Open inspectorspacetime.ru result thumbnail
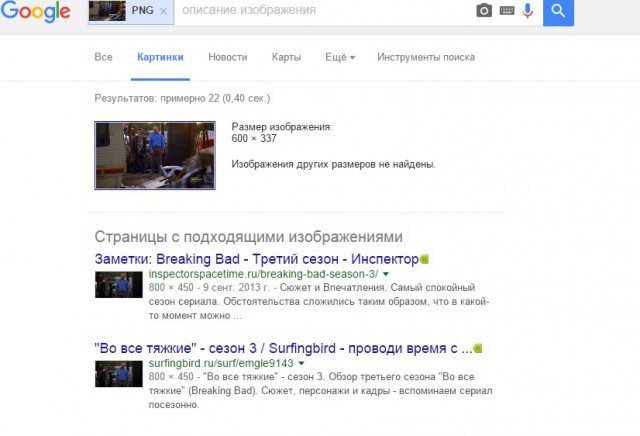This screenshot has width=640, height=436. tap(119, 285)
